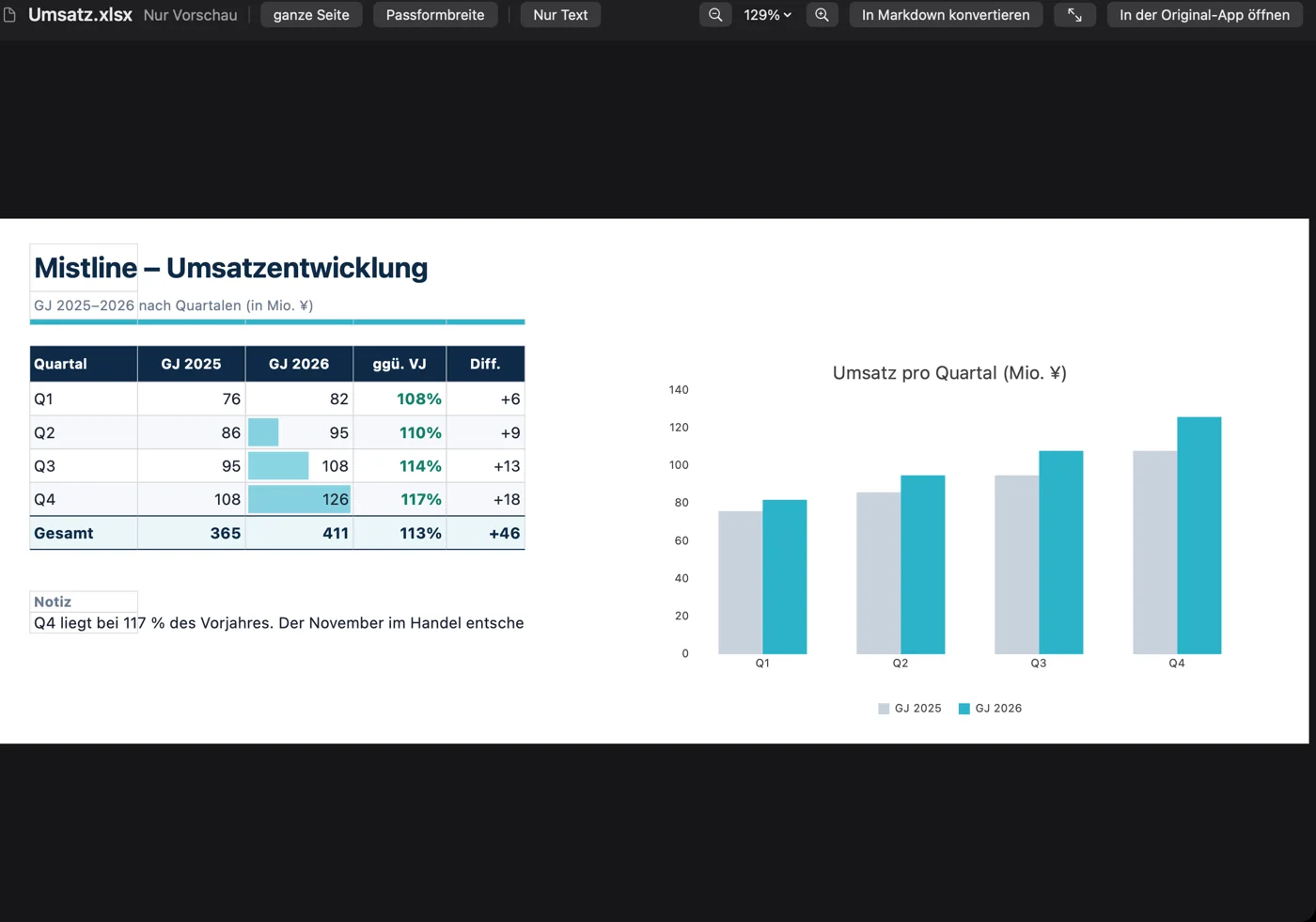This screenshot has width=1316, height=922.
Task: Click the +18 difference cell
Action: (485, 499)
